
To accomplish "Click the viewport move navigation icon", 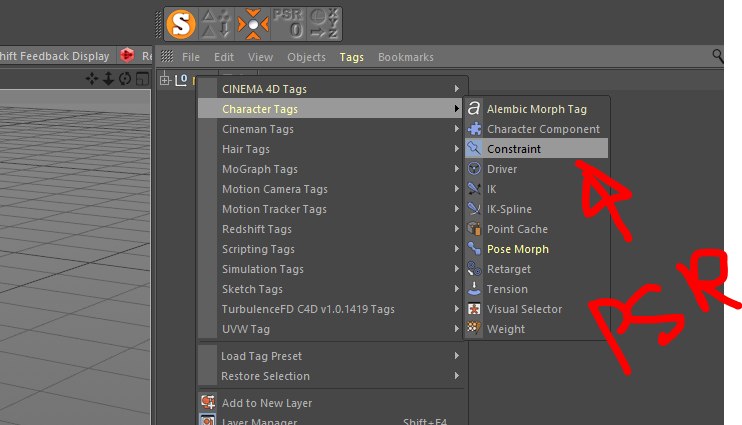I will 91,79.
